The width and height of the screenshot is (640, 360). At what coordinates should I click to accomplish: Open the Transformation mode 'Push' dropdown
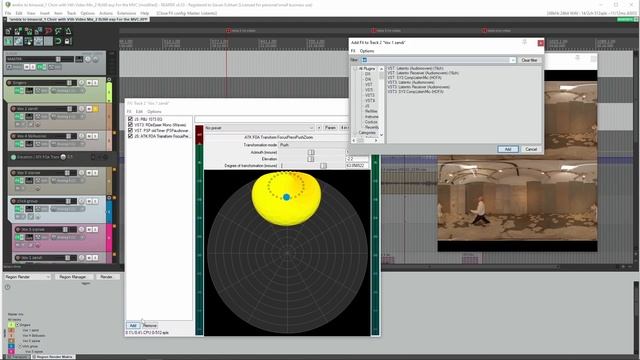pyautogui.click(x=313, y=145)
